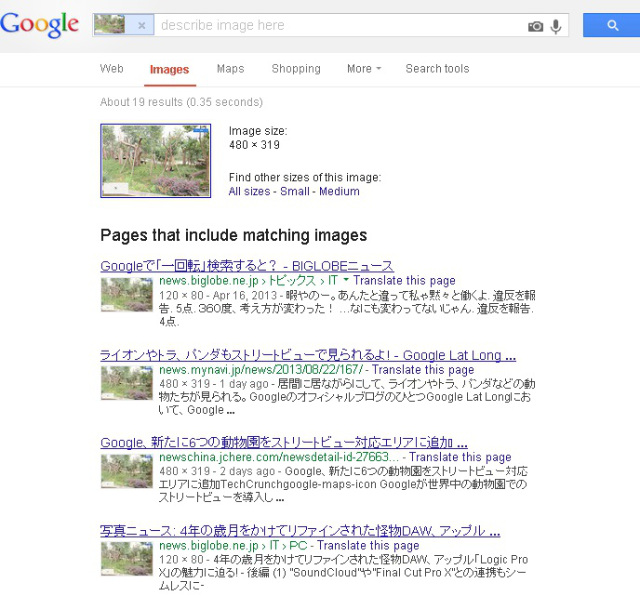Screen dimensions: 640x596
Task: Open Search tools
Action: click(x=437, y=69)
